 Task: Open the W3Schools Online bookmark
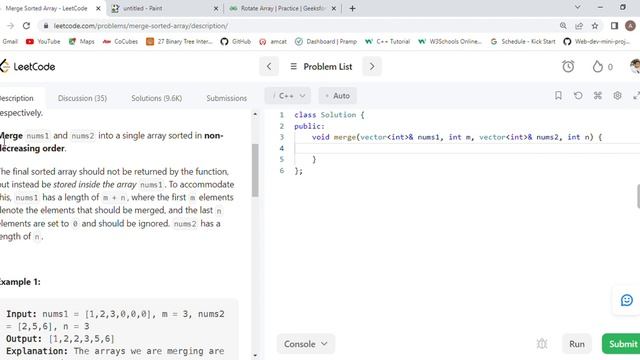tap(450, 42)
